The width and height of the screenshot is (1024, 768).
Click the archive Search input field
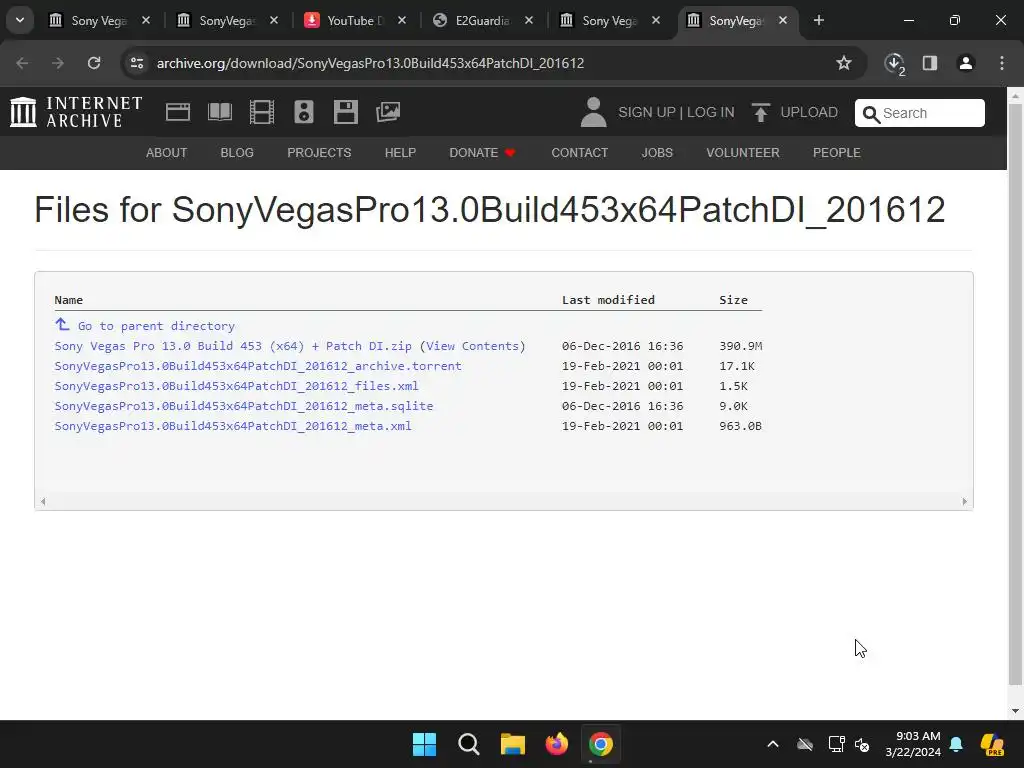coord(920,113)
